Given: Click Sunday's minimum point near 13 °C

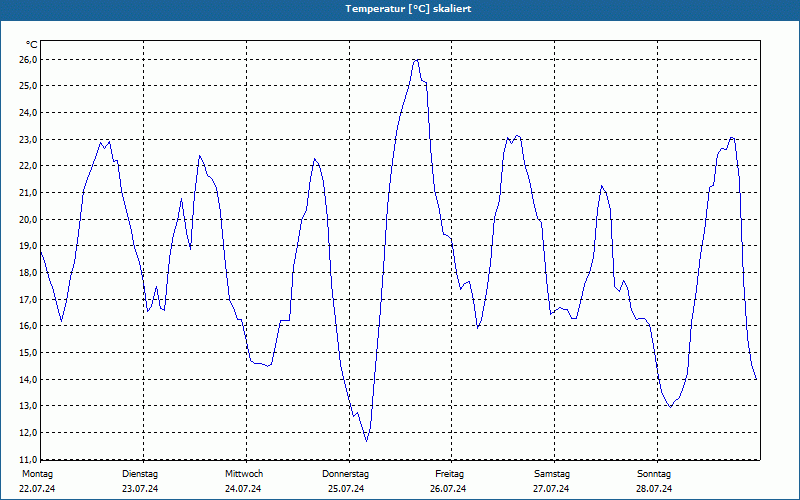Looking at the screenshot, I should [x=670, y=407].
